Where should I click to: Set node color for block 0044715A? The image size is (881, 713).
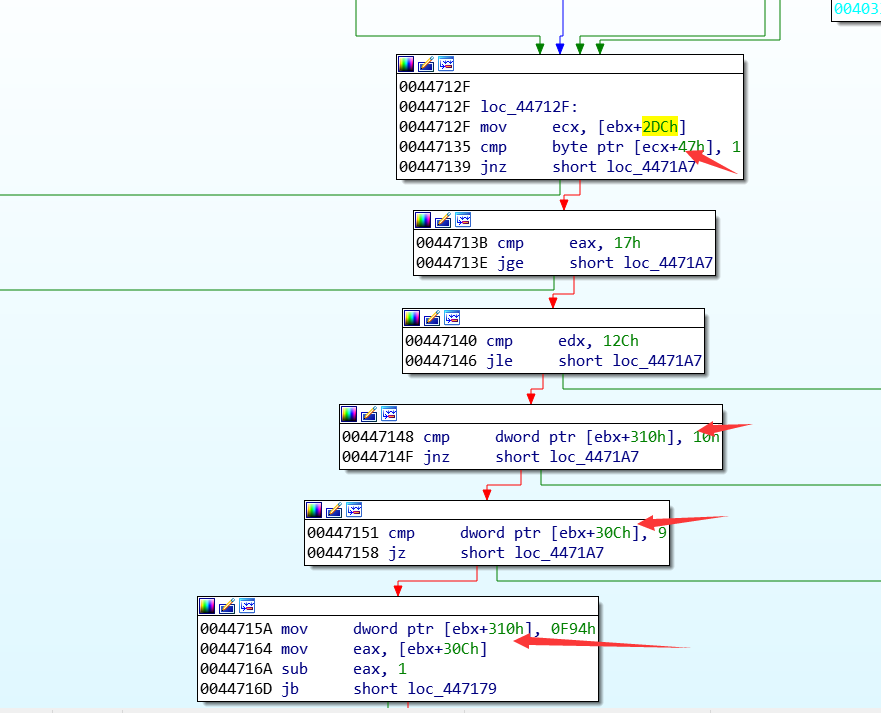(x=207, y=606)
